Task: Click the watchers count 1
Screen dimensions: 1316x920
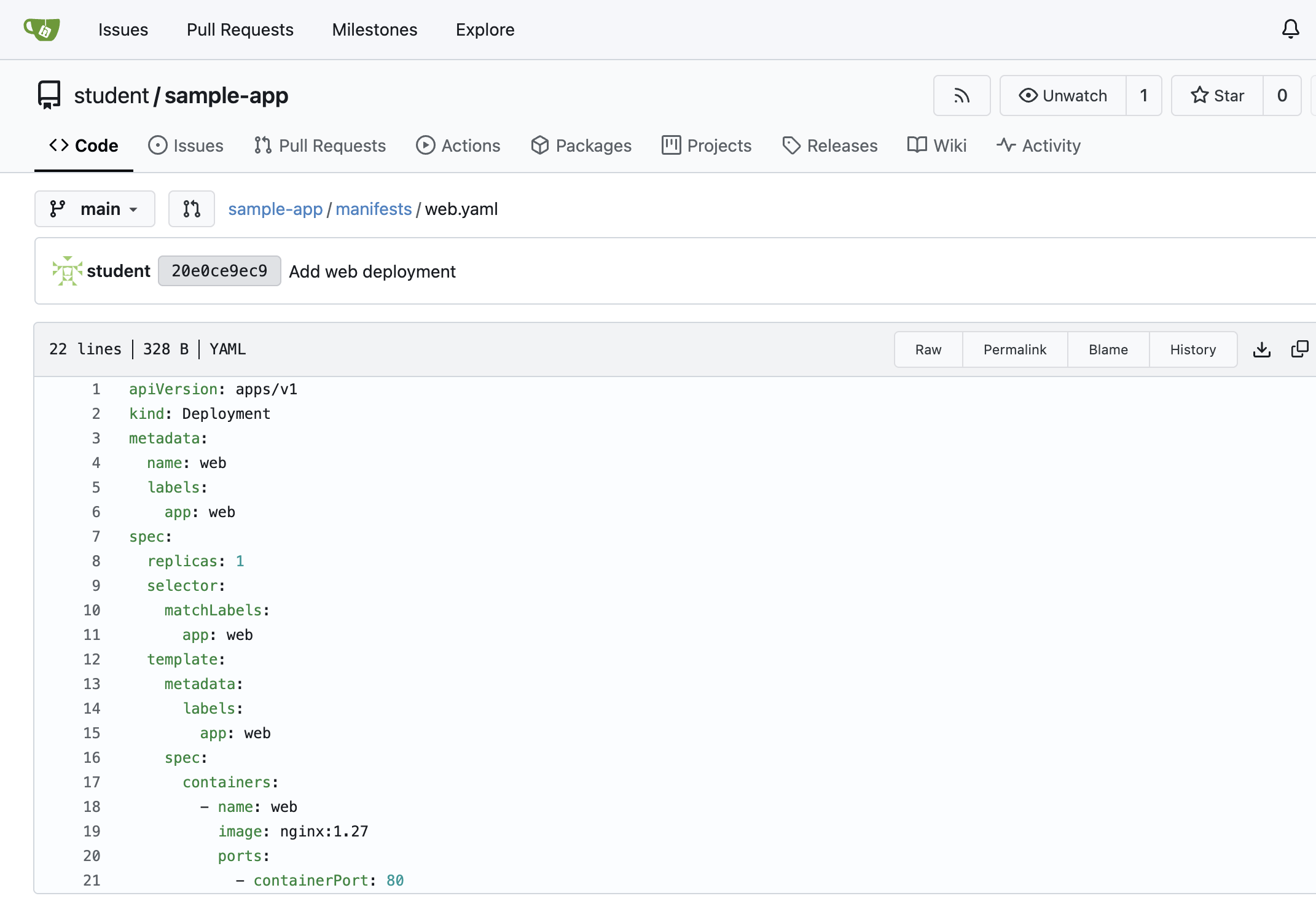Action: click(1144, 95)
